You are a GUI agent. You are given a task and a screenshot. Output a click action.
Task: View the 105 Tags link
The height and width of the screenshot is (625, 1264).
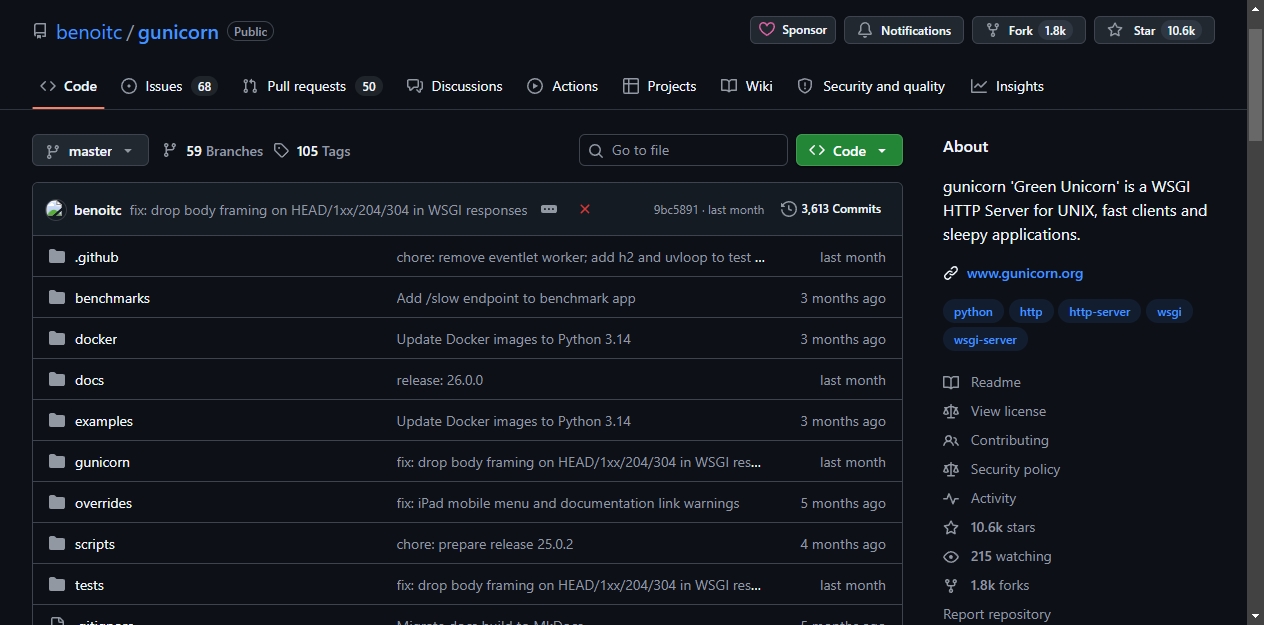pos(312,151)
